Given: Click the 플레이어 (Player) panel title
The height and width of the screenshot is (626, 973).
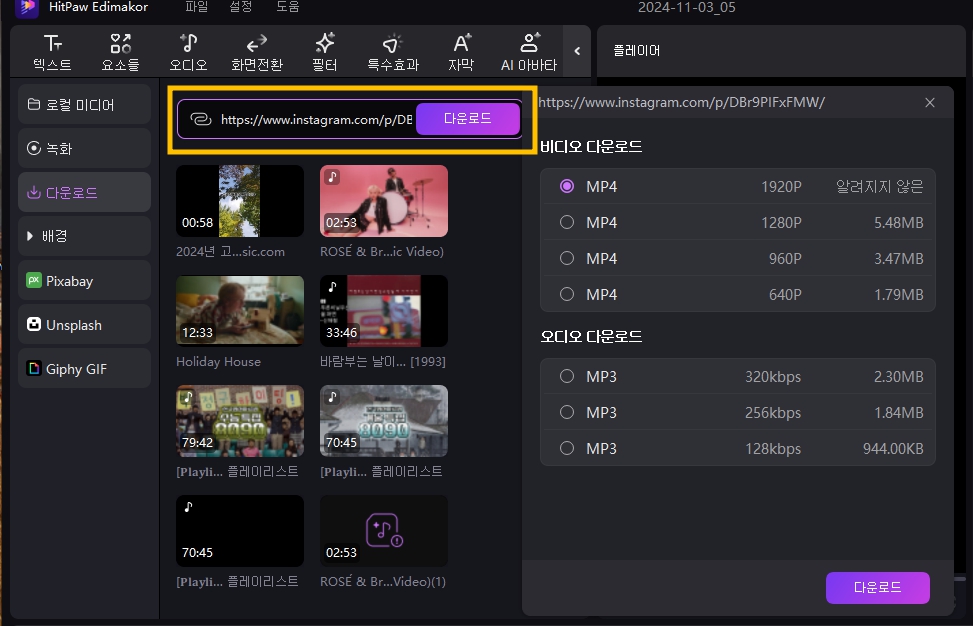Looking at the screenshot, I should click(x=637, y=50).
